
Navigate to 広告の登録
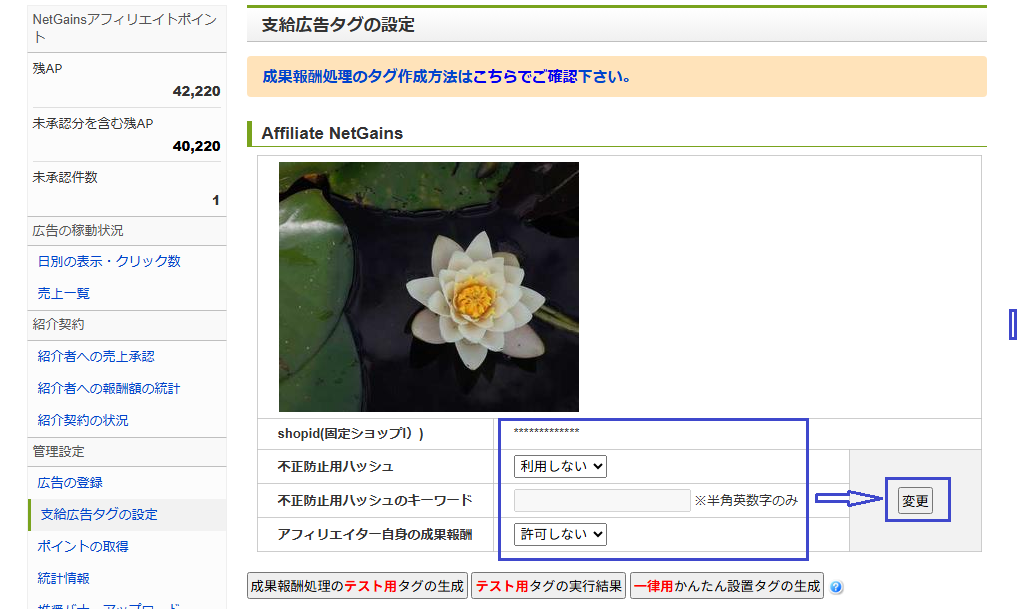(x=70, y=482)
